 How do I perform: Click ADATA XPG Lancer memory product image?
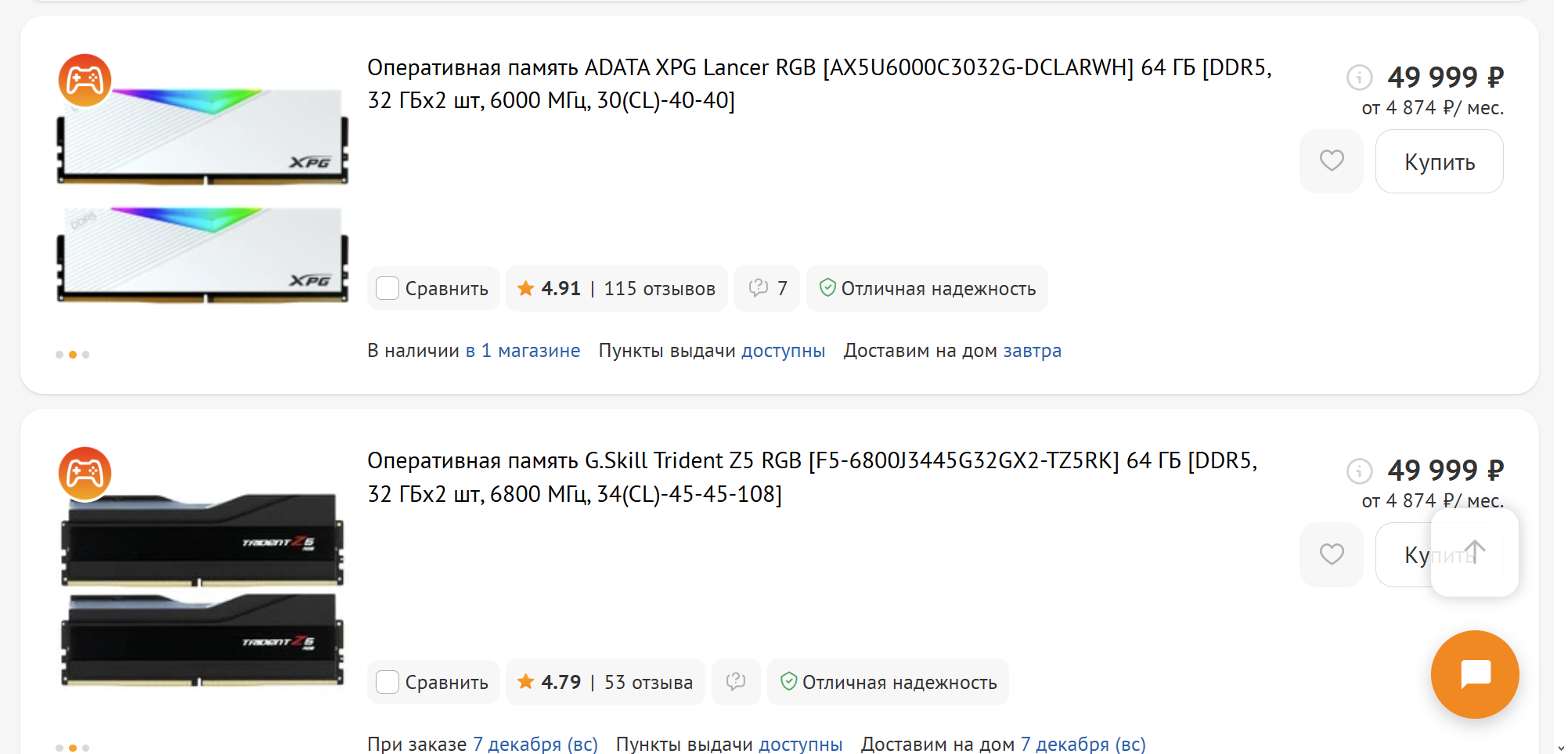coord(202,196)
